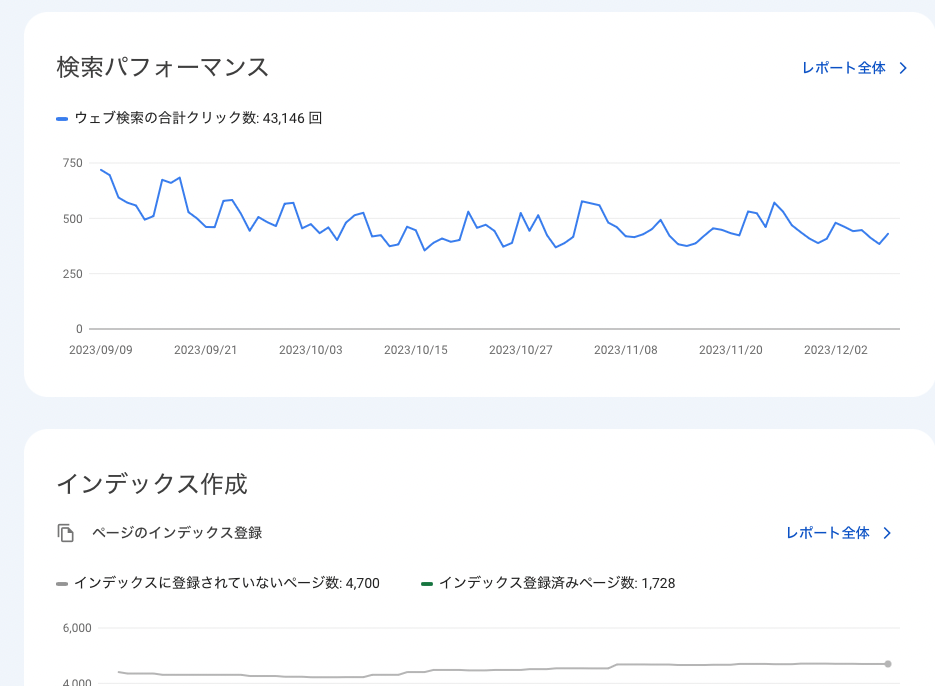Click the chevron beside the top レポート全体
Screen dimensions: 935x686
click(903, 68)
